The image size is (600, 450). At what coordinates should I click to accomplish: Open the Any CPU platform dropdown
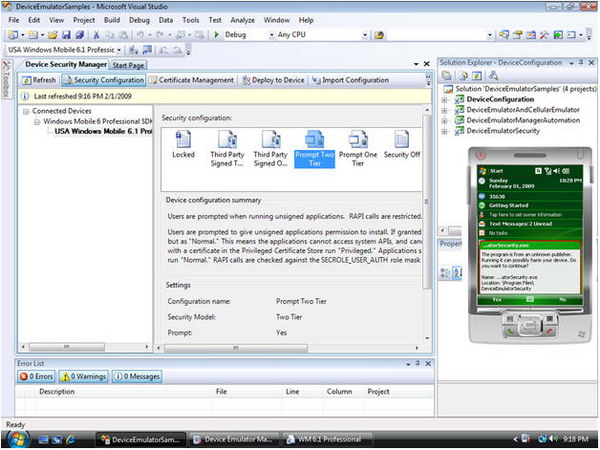point(365,35)
